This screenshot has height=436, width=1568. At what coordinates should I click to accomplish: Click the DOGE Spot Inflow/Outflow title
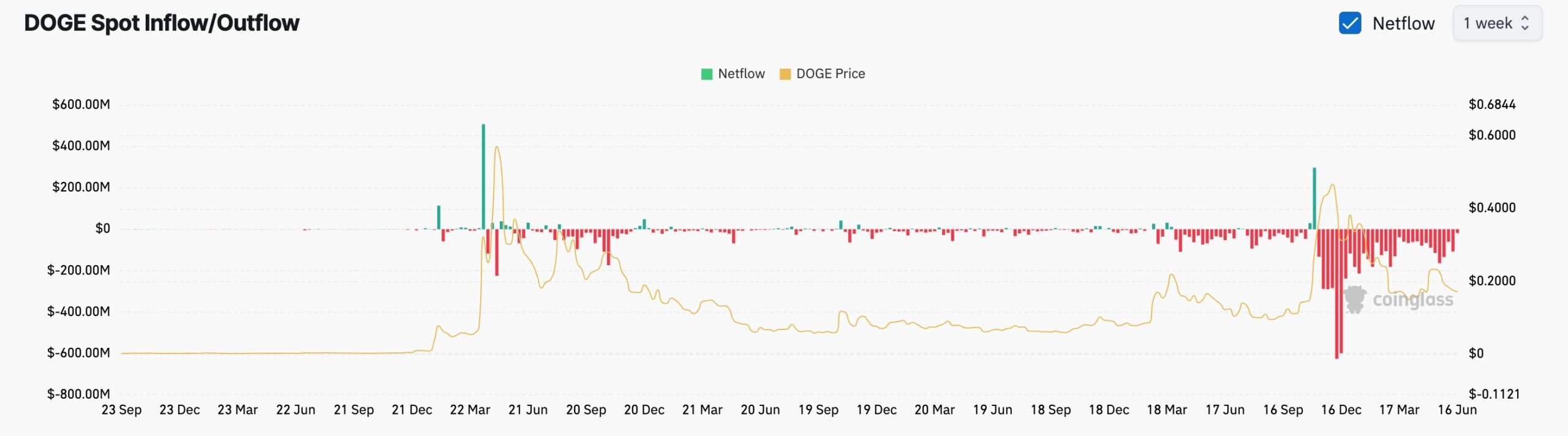(162, 23)
